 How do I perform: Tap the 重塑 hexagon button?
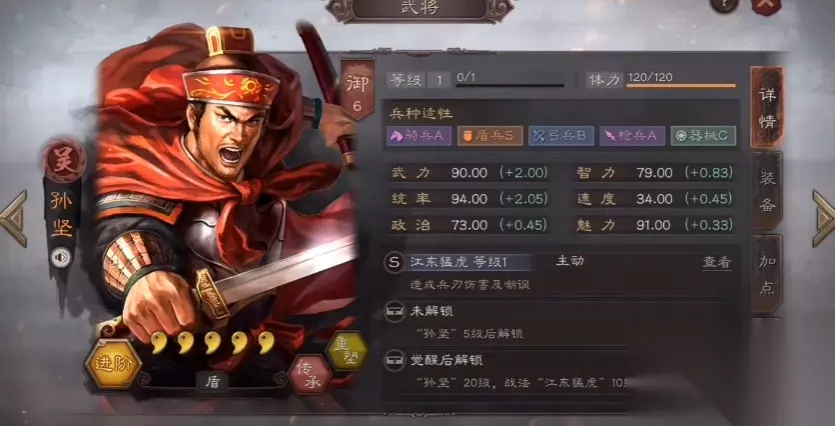347,351
